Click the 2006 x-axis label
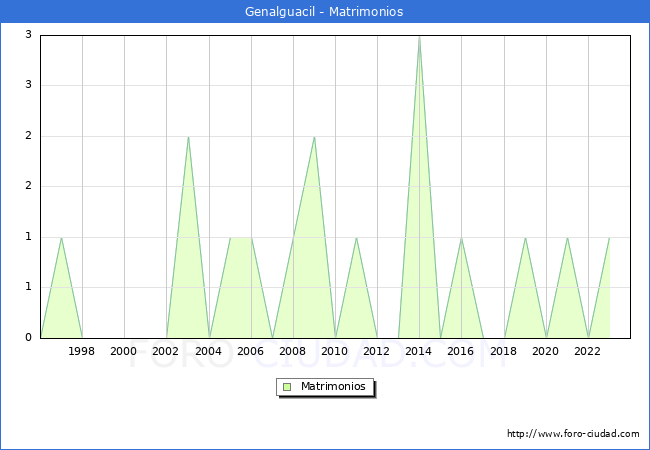The image size is (650, 450). click(x=250, y=351)
